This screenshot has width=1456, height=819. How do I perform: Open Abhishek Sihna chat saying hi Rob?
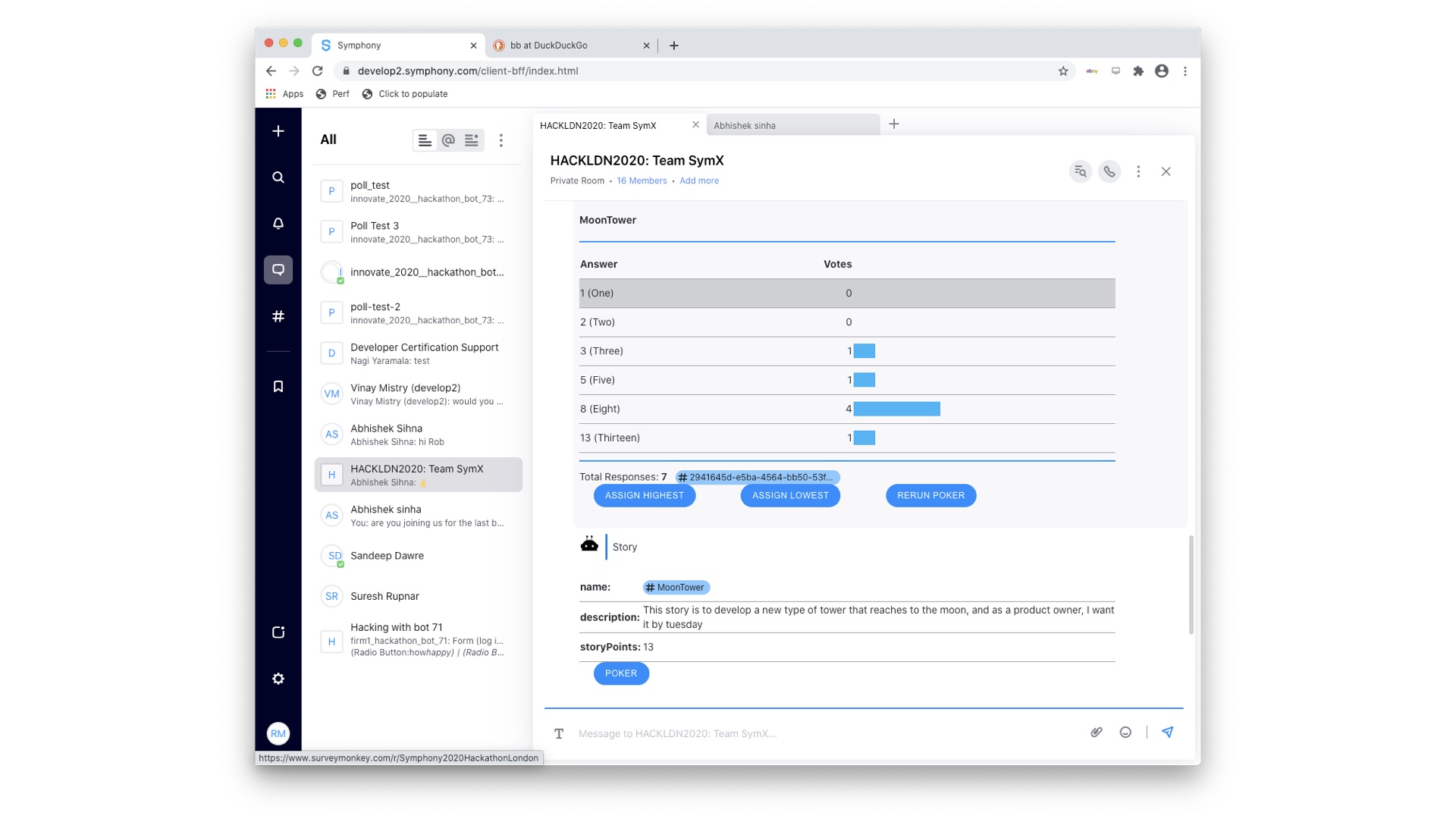(x=419, y=435)
